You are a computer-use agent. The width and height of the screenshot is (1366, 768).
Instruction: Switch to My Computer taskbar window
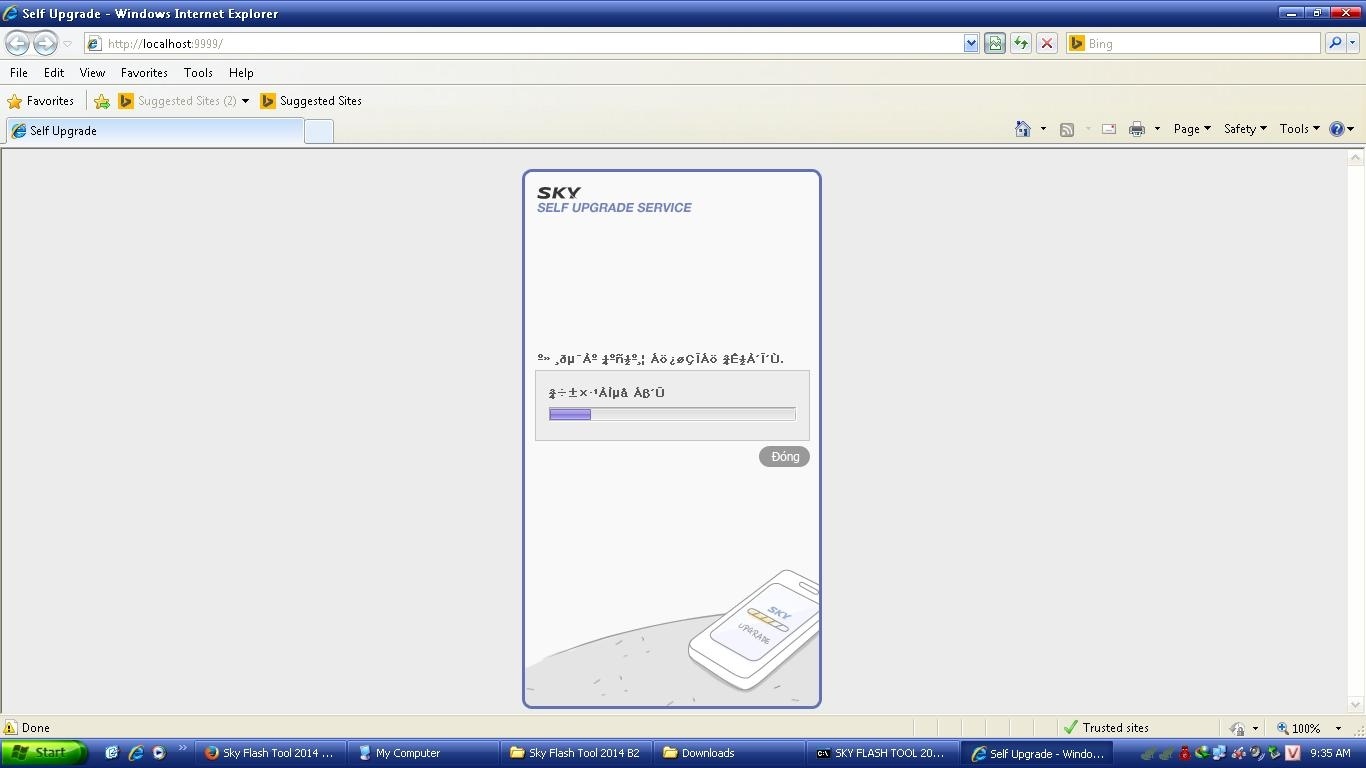point(424,753)
